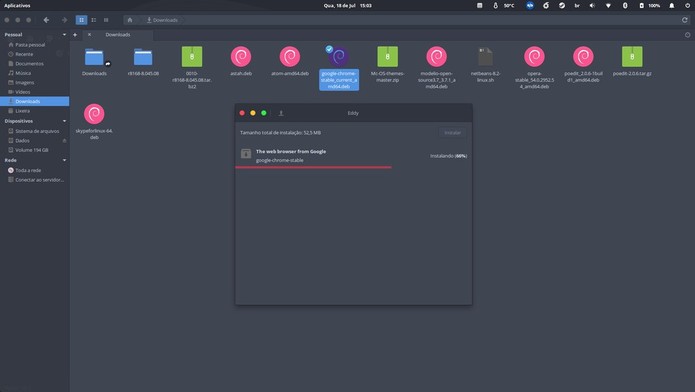Click the home icon in path bar
Screen dimensions: 695x392
(x=130, y=20)
